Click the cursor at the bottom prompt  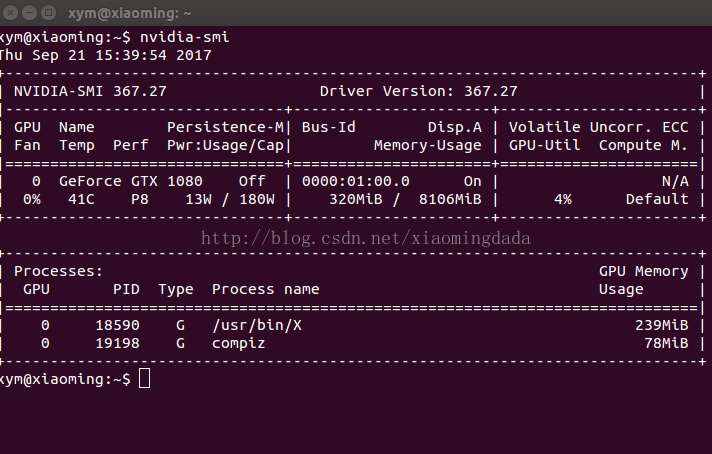pyautogui.click(x=144, y=379)
